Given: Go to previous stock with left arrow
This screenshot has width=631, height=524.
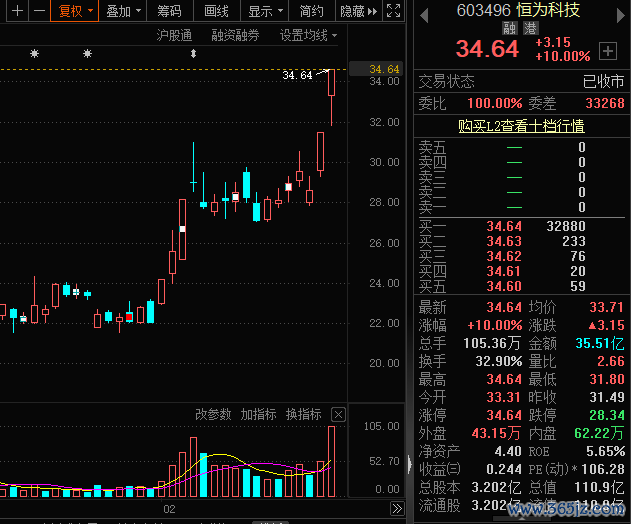Looking at the screenshot, I should 423,16.
